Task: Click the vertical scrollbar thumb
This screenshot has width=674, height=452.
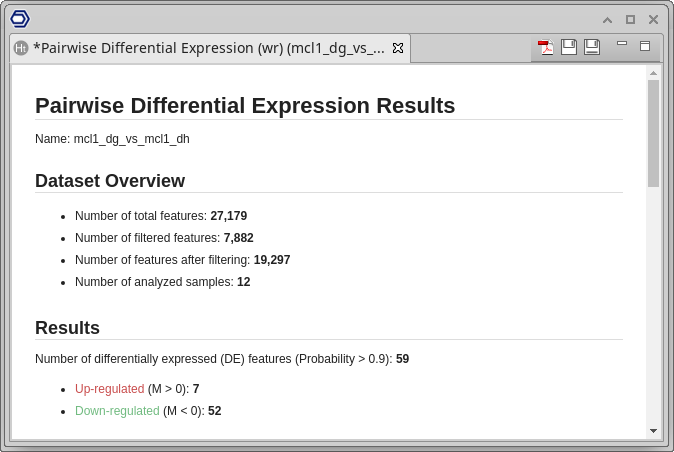Action: tap(653, 133)
